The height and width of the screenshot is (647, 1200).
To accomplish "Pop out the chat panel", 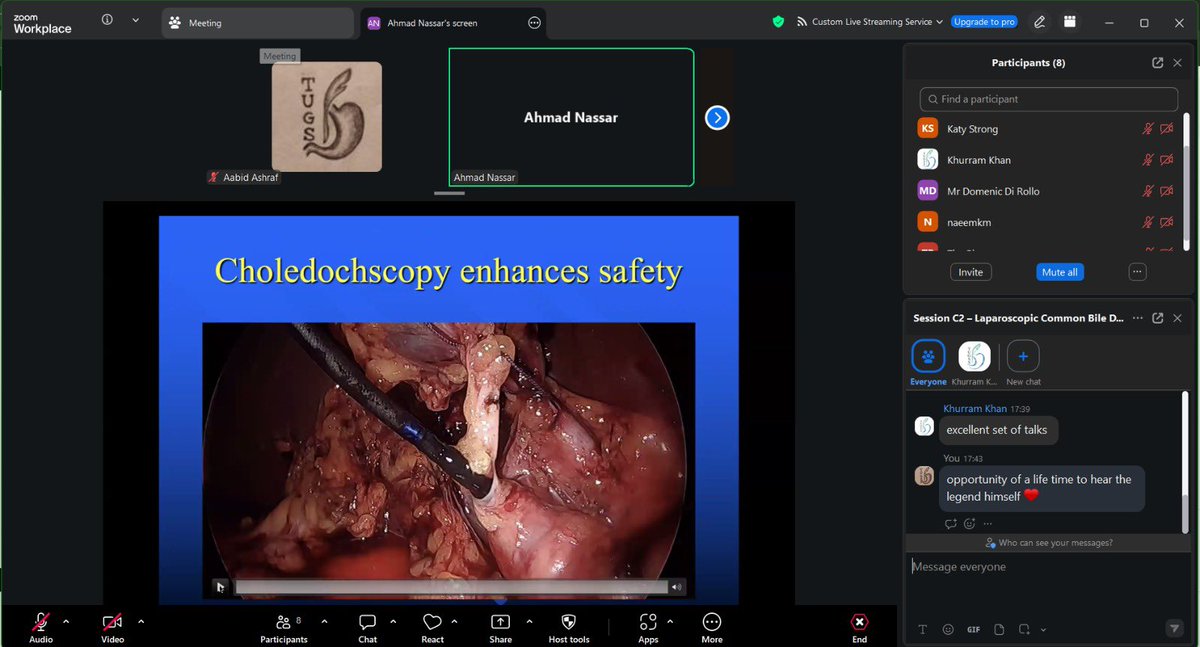I will pos(1157,318).
